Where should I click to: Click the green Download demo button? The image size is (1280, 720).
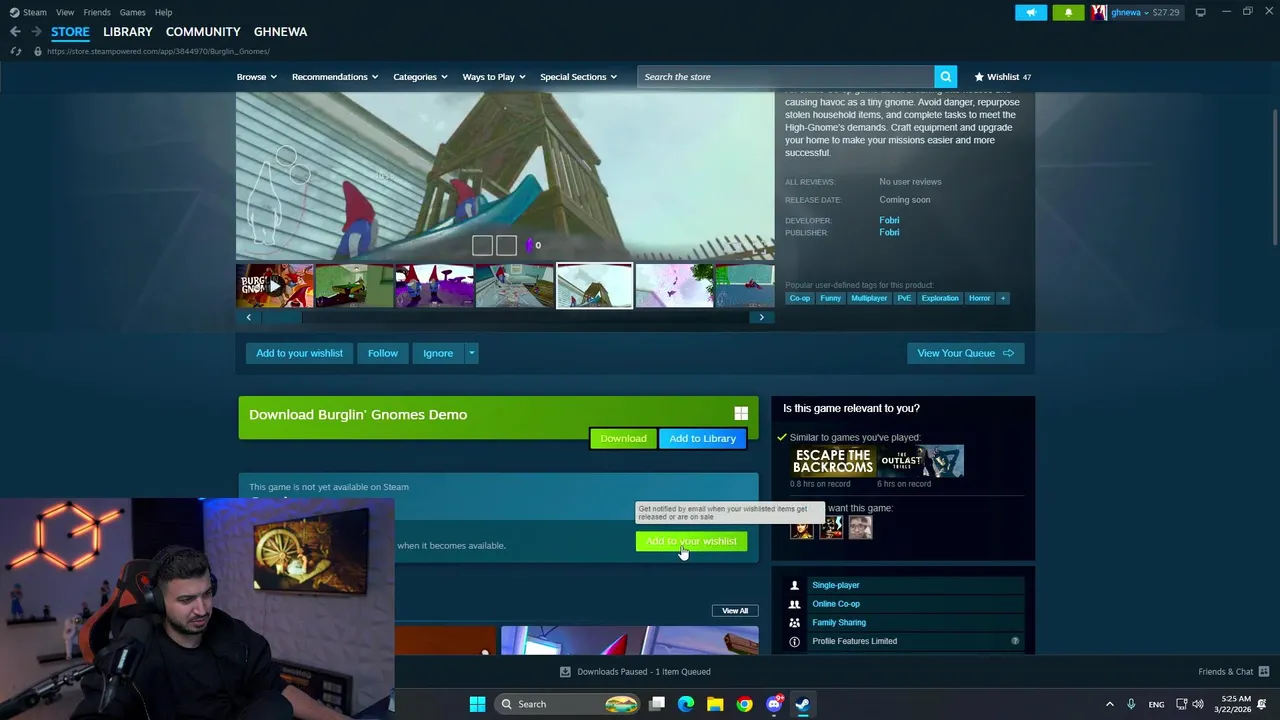[x=623, y=438]
